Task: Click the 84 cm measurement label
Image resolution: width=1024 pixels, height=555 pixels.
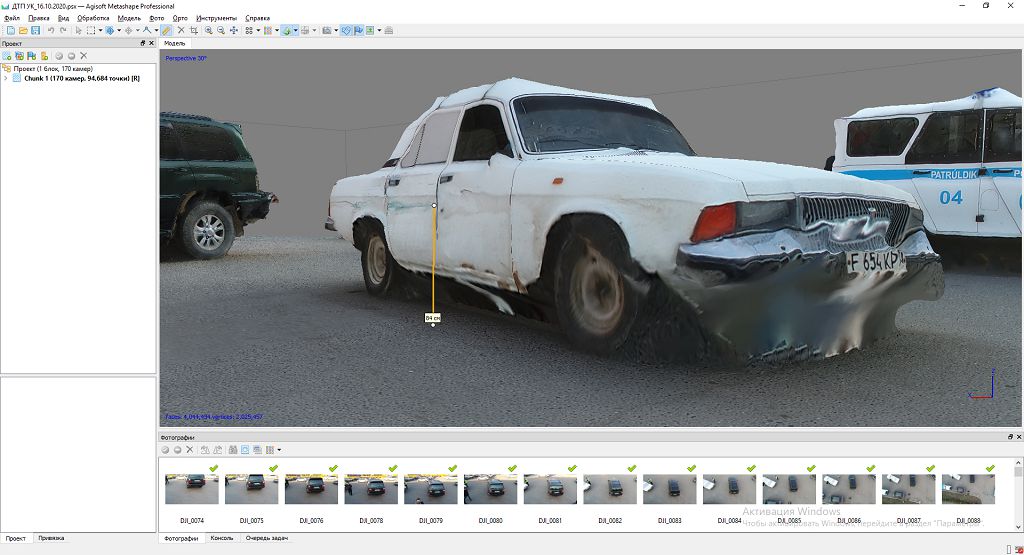Action: coord(433,317)
